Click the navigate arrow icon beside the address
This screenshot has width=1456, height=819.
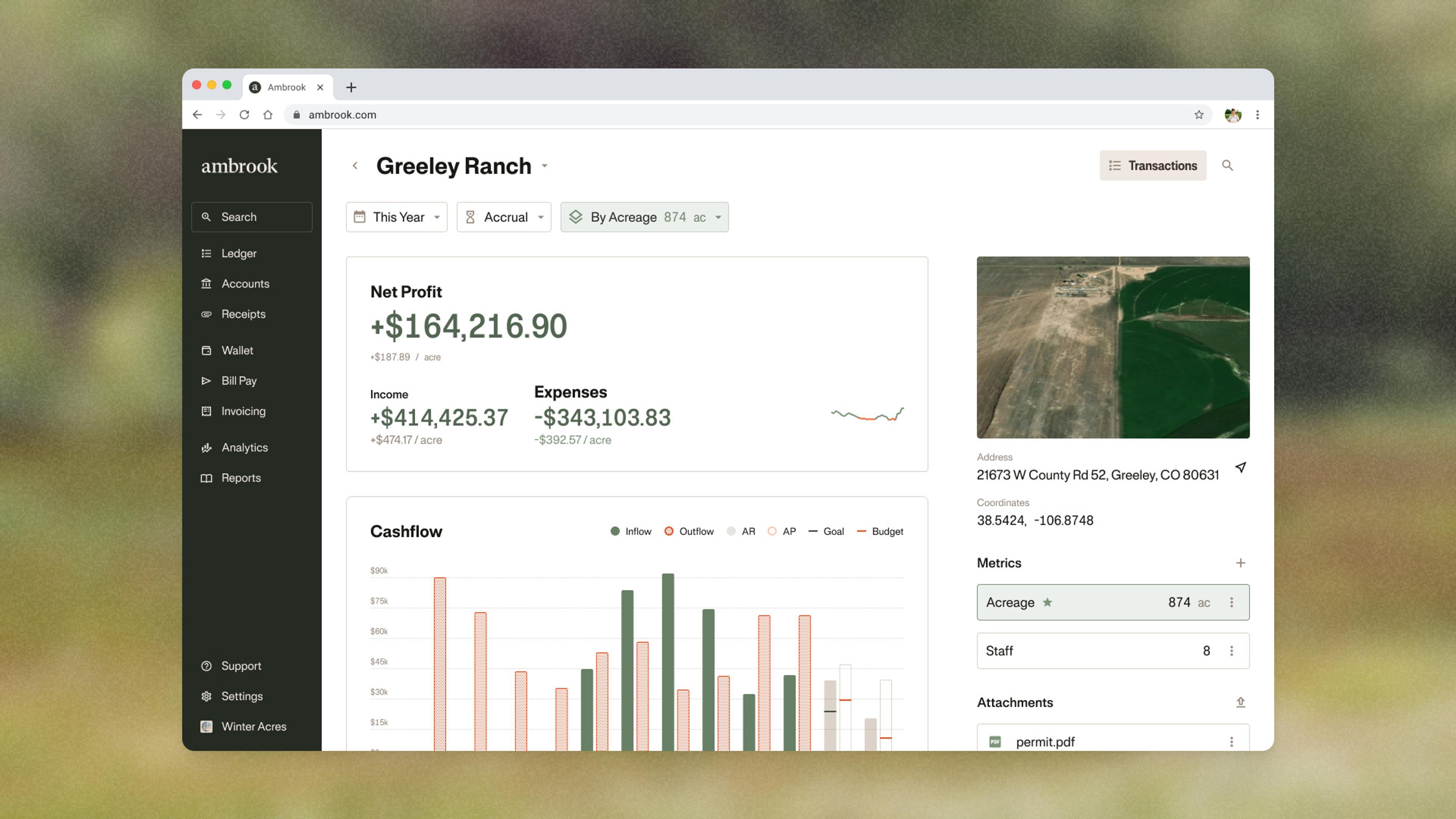[x=1240, y=468]
